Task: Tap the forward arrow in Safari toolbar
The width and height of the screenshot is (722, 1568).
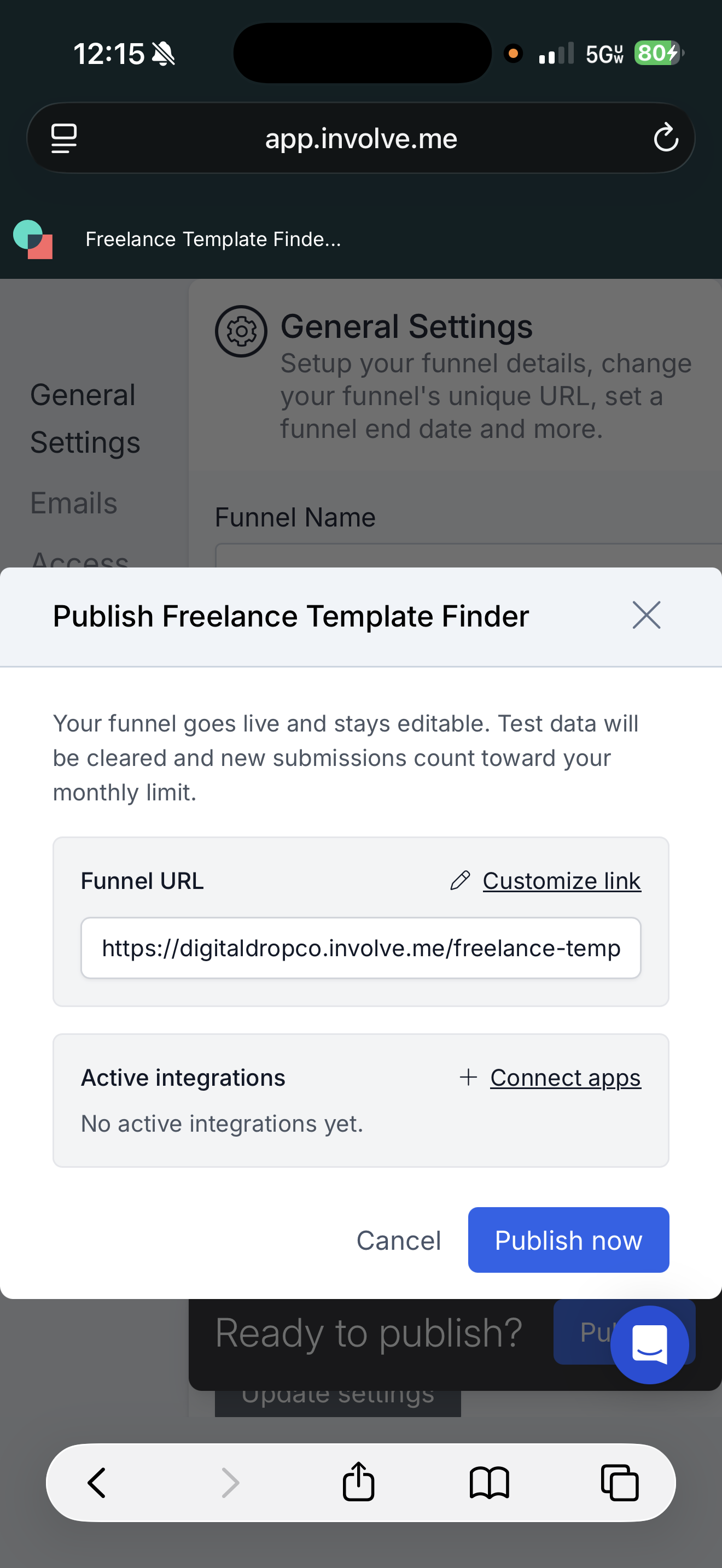Action: pyautogui.click(x=230, y=1482)
